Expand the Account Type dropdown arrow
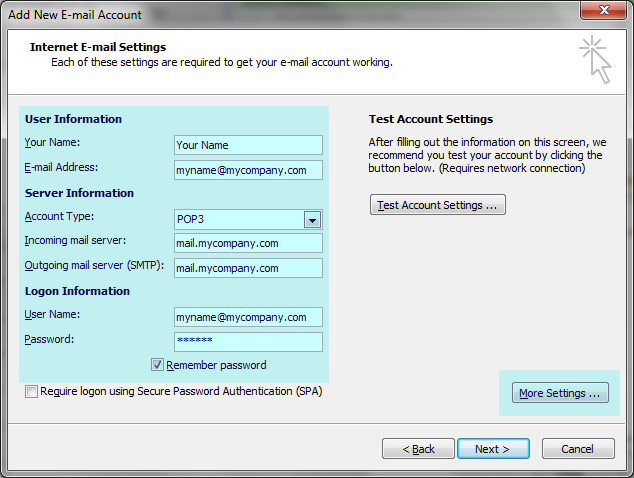 [x=311, y=220]
